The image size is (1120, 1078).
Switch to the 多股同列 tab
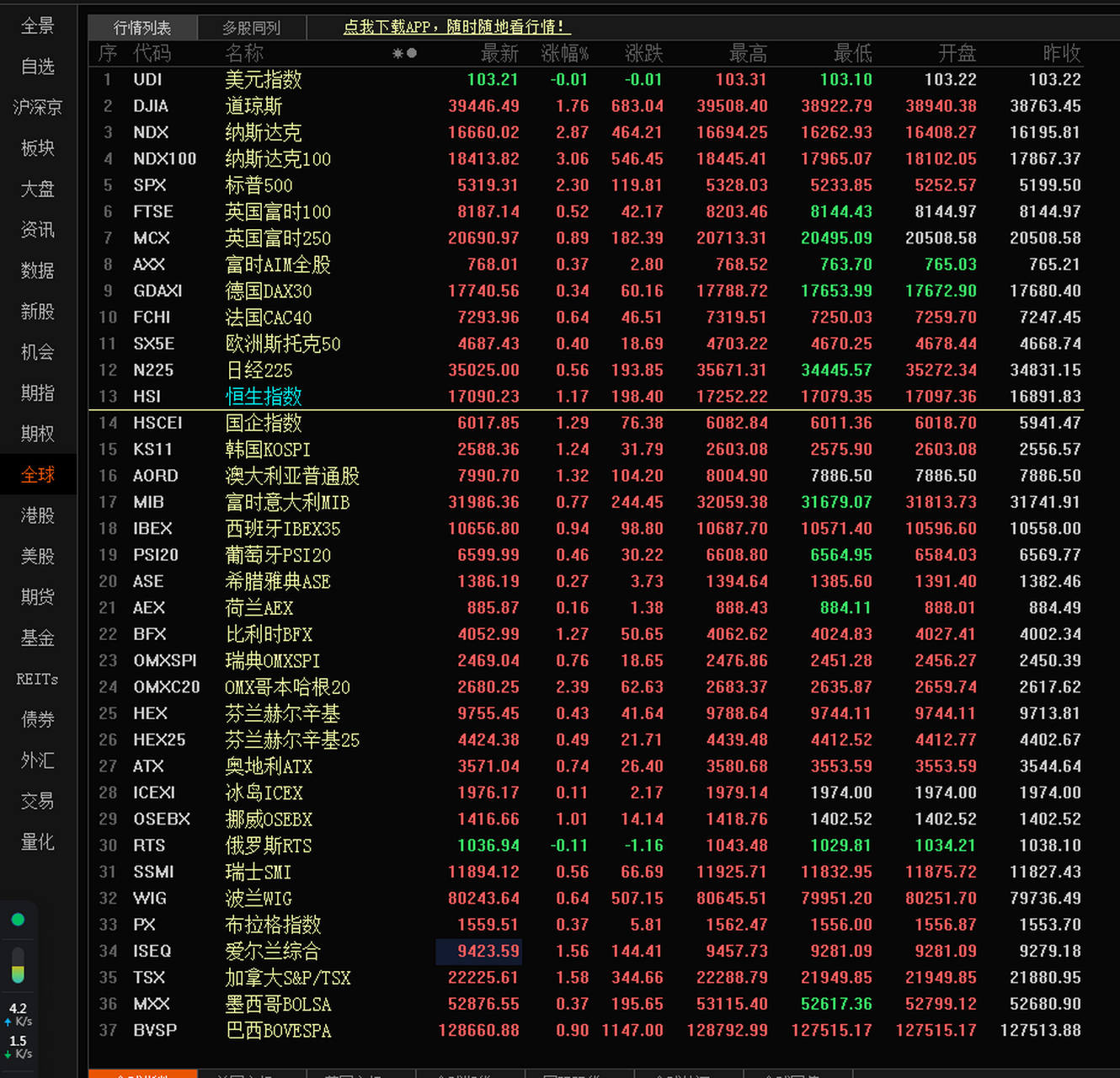click(x=252, y=28)
